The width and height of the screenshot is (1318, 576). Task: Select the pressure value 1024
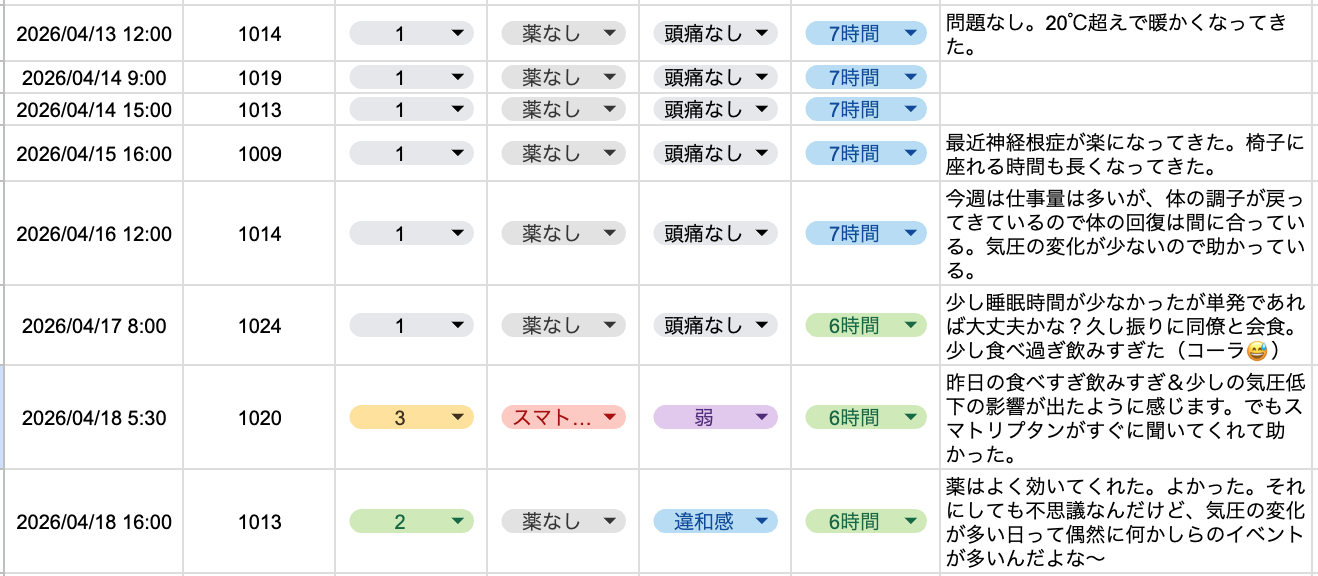(x=258, y=323)
